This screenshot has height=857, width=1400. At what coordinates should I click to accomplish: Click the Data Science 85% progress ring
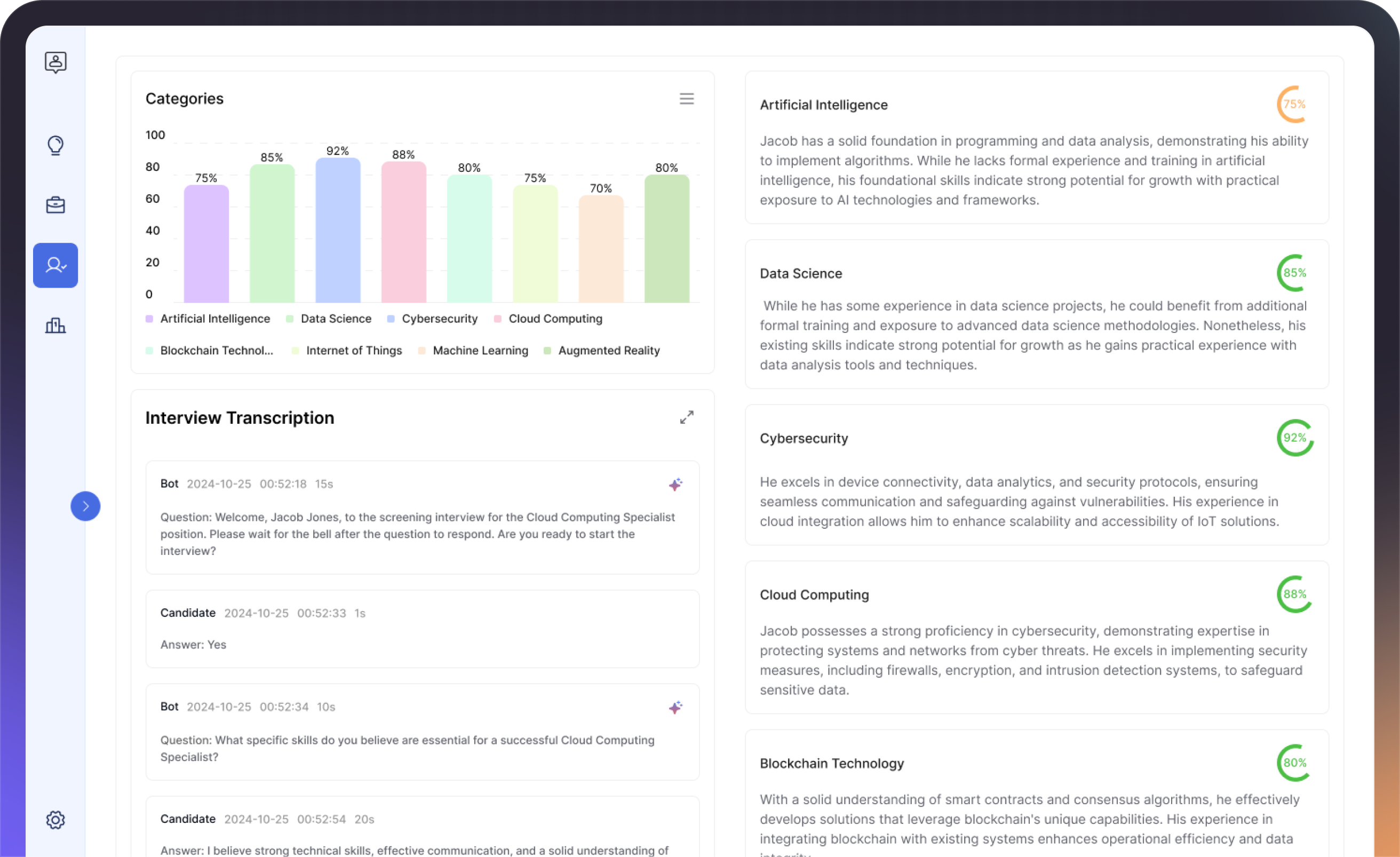pyautogui.click(x=1294, y=273)
